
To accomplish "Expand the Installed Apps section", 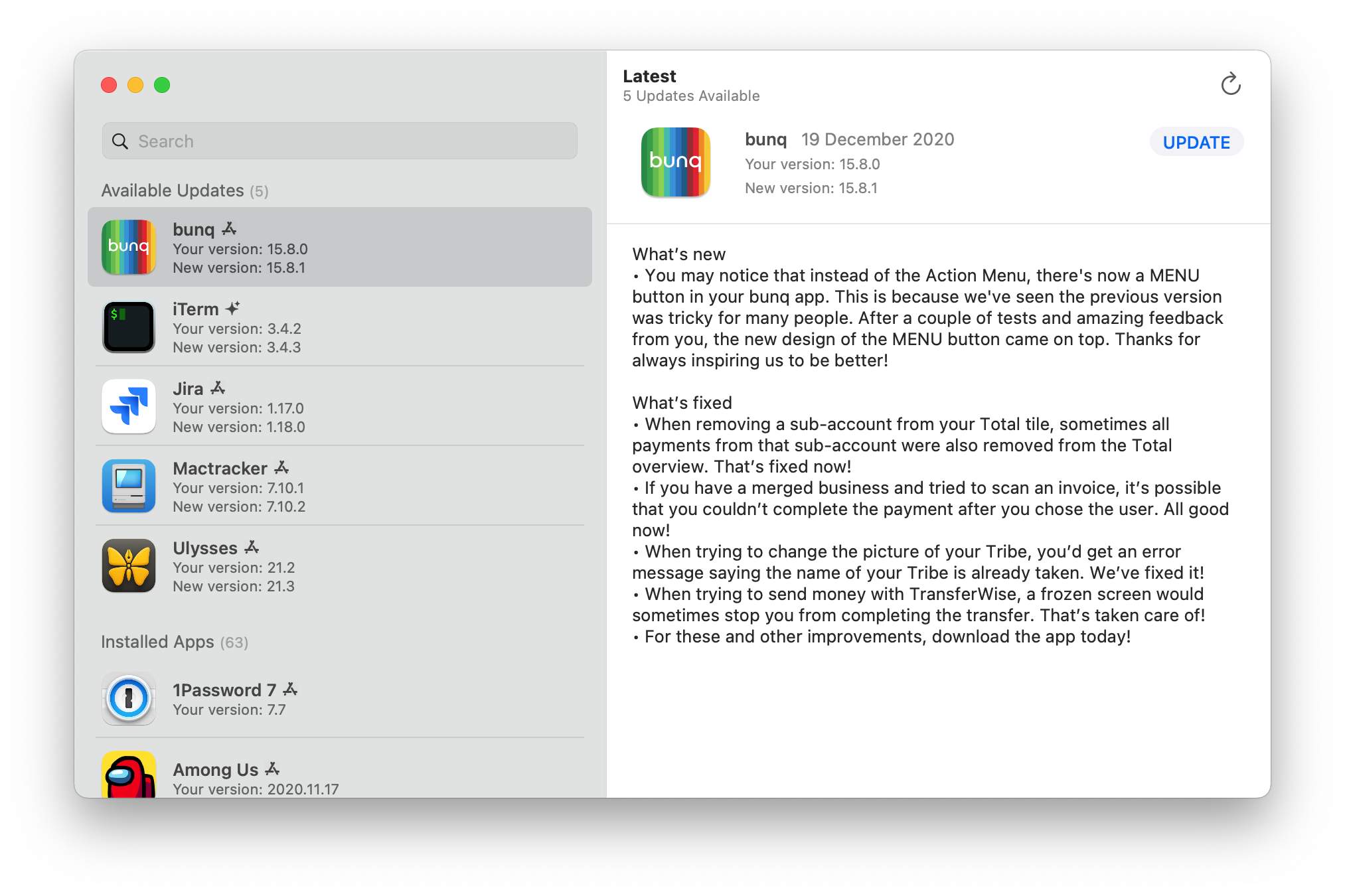I will click(172, 642).
